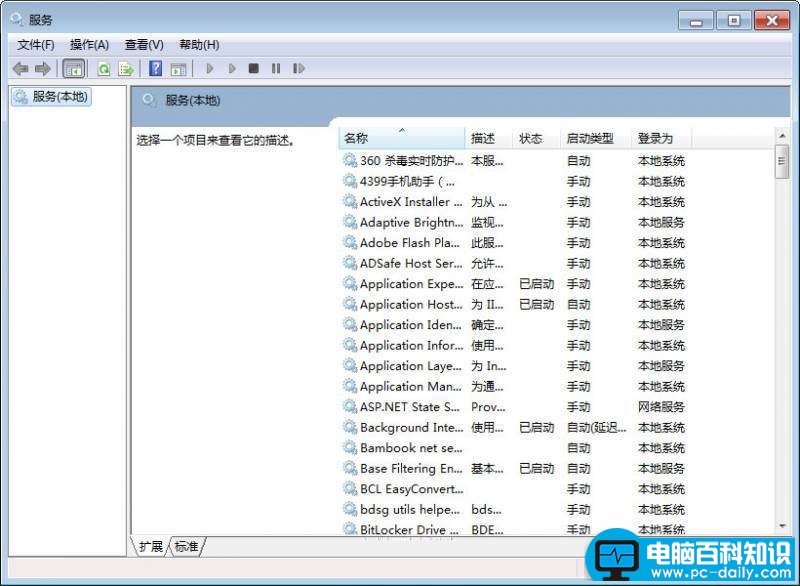
Task: Restart the selected service
Action: click(x=297, y=68)
